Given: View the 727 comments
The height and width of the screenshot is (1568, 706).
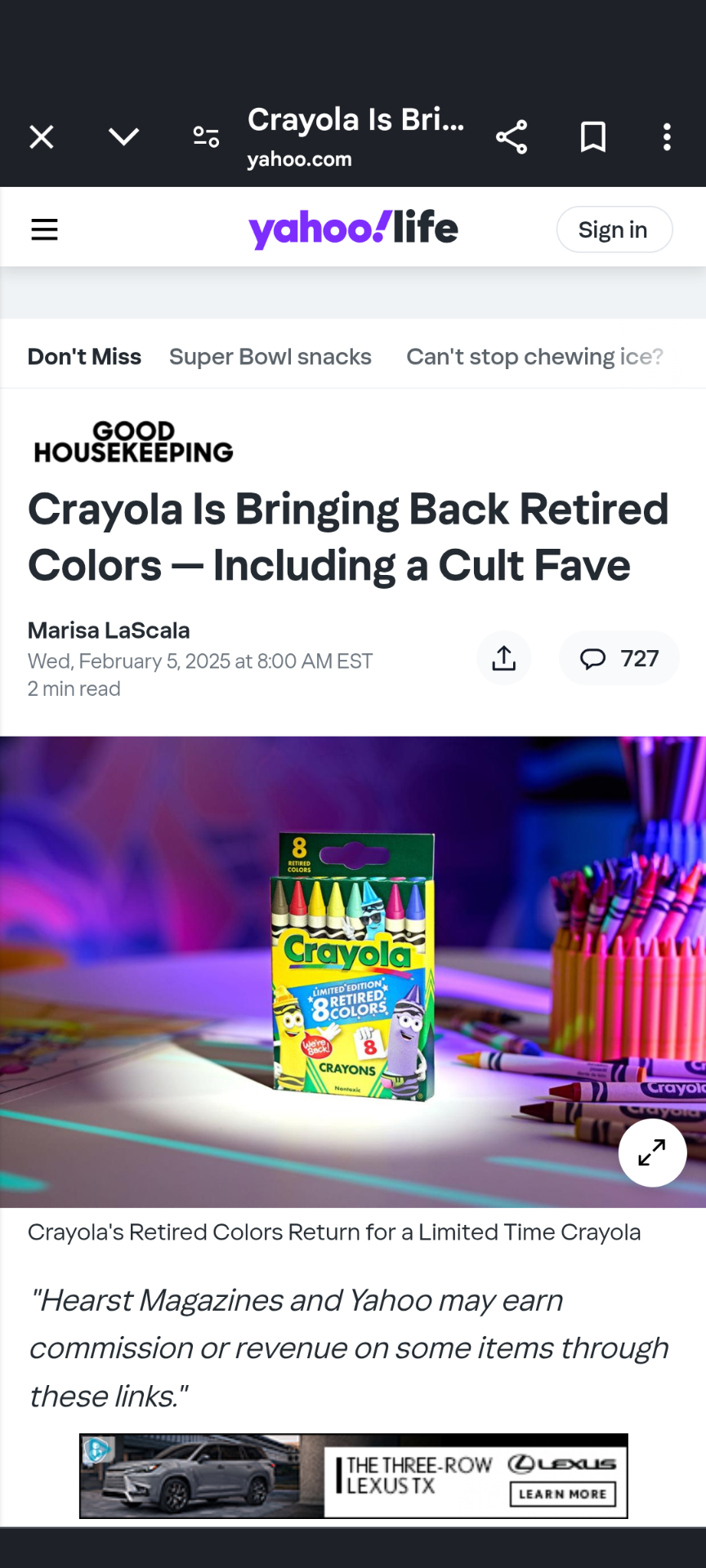Looking at the screenshot, I should [x=619, y=658].
